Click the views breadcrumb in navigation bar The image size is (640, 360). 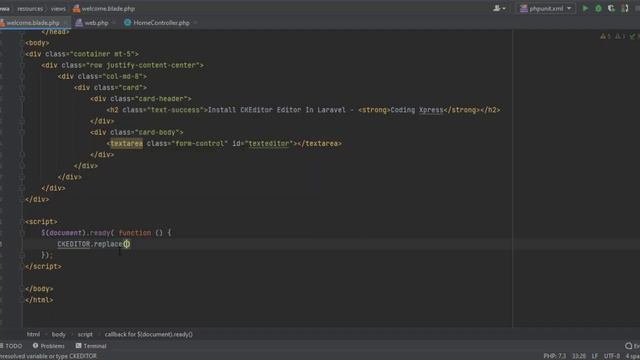pos(58,9)
